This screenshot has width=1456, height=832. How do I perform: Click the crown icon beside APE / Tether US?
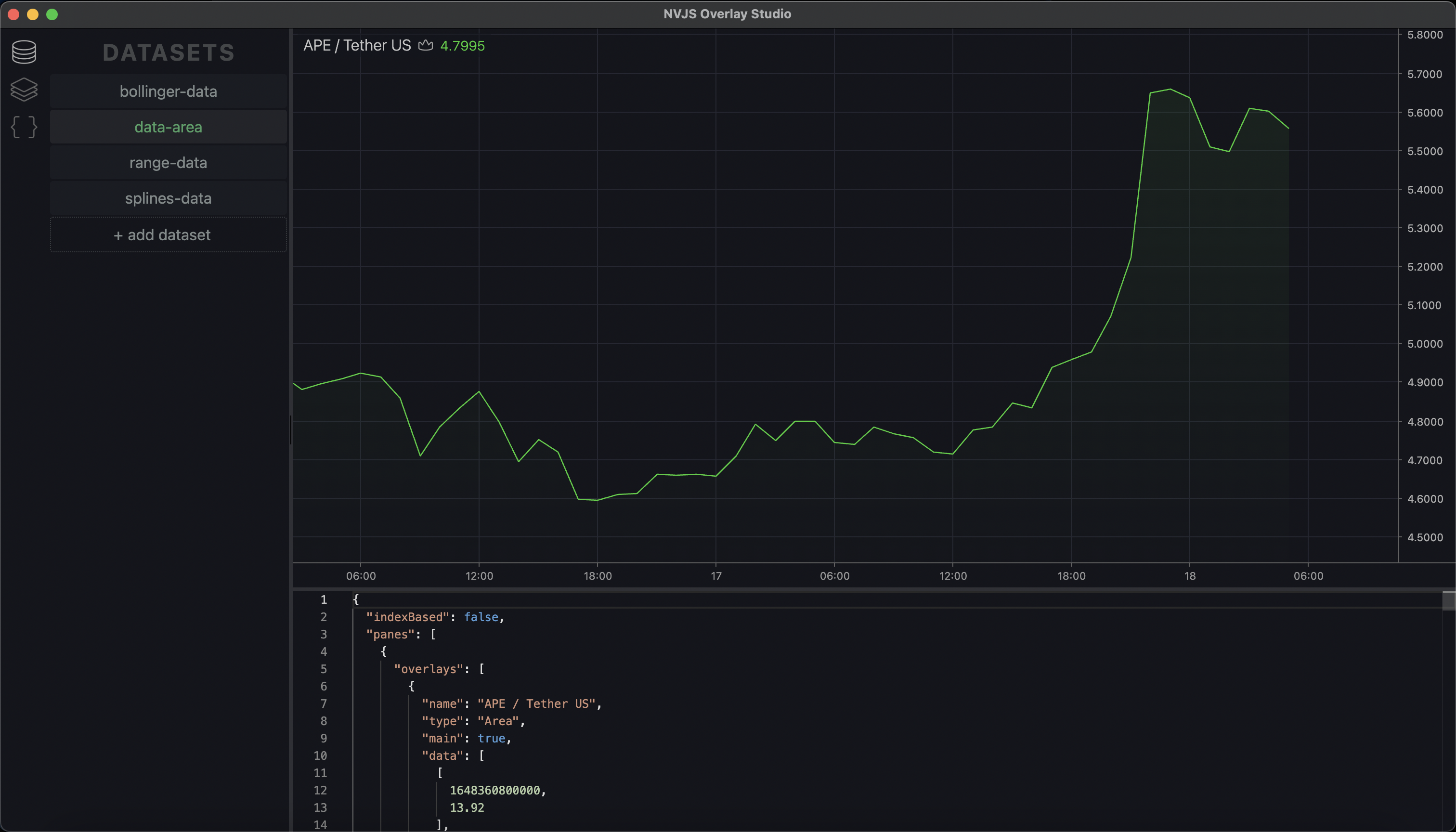(x=426, y=45)
